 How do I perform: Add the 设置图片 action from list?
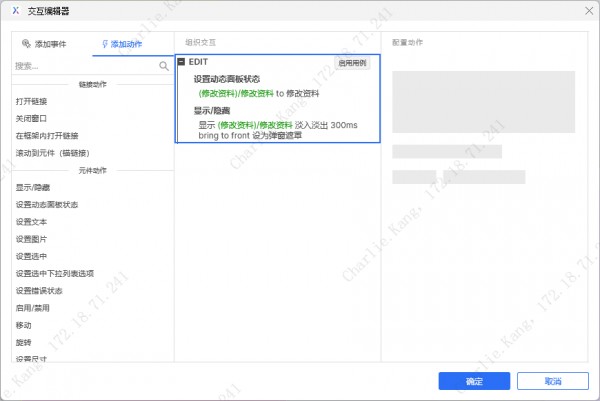31,238
